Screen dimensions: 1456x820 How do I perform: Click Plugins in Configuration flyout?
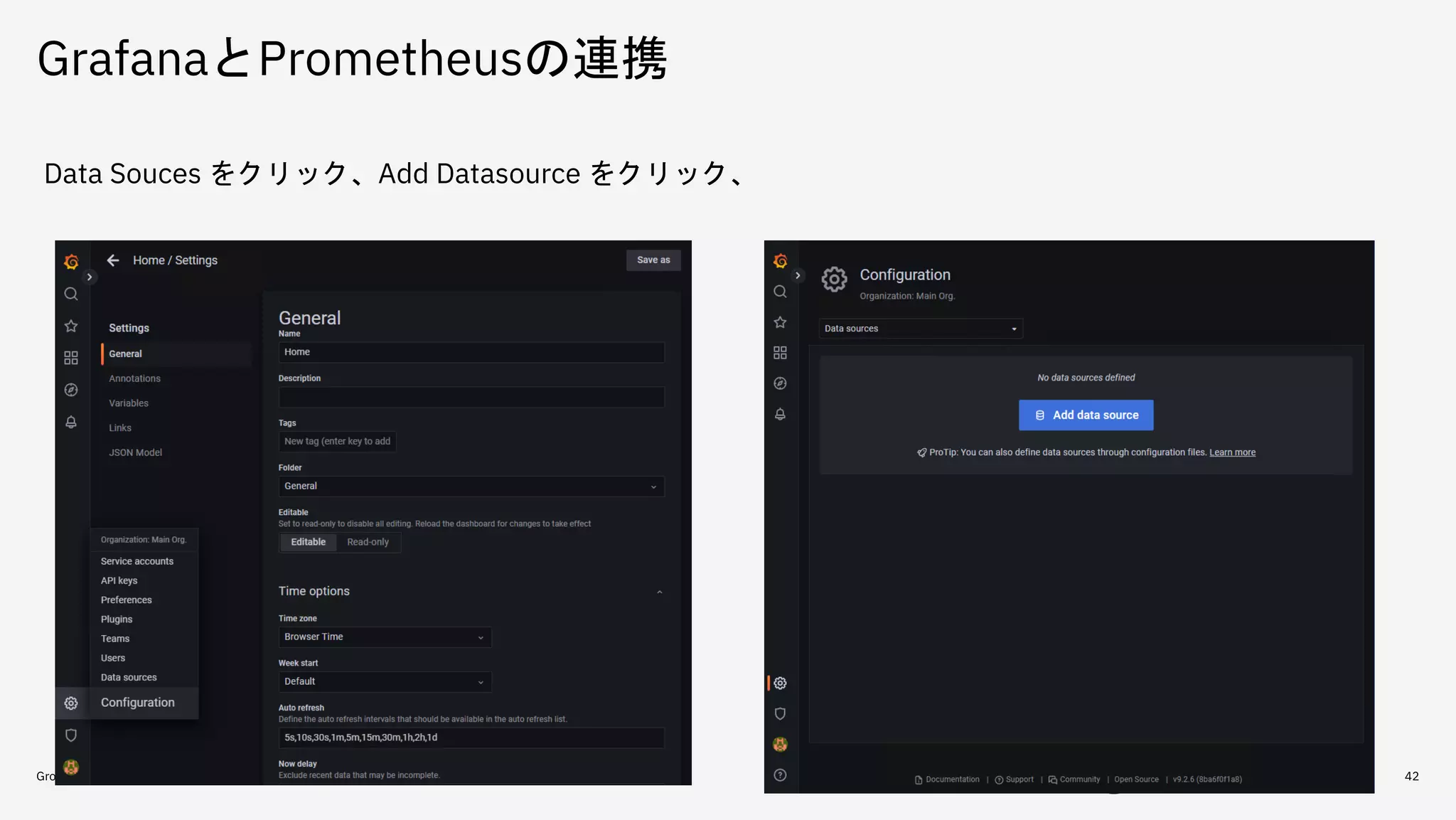117,619
